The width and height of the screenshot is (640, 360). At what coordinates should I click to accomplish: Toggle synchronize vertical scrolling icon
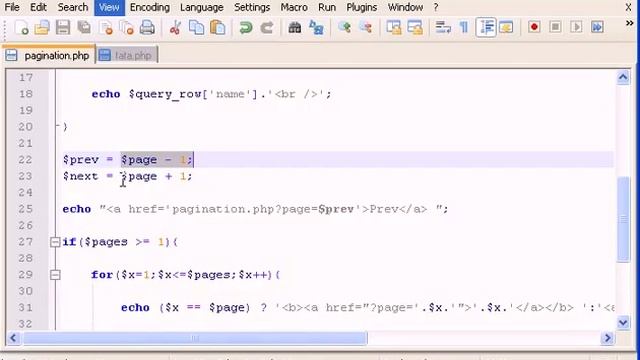394,28
